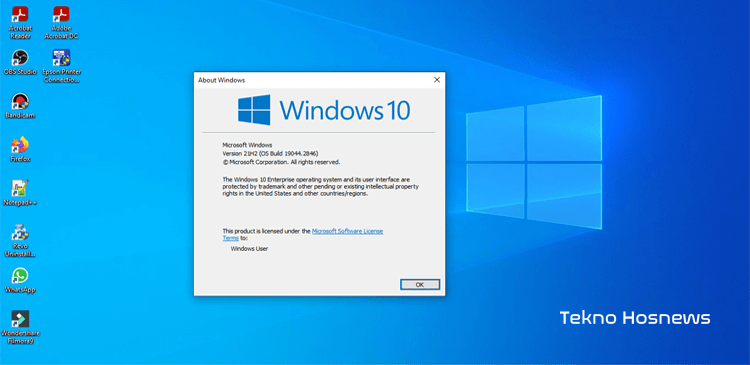Click the Wondershare Filmora9 desktop icon
Viewport: 750px width, 365px height.
(20, 327)
